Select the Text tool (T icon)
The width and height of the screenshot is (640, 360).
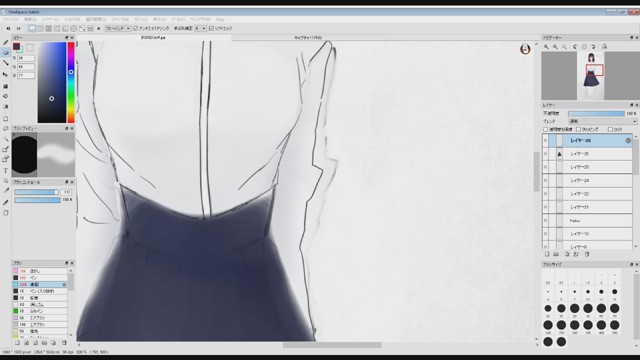(6, 171)
